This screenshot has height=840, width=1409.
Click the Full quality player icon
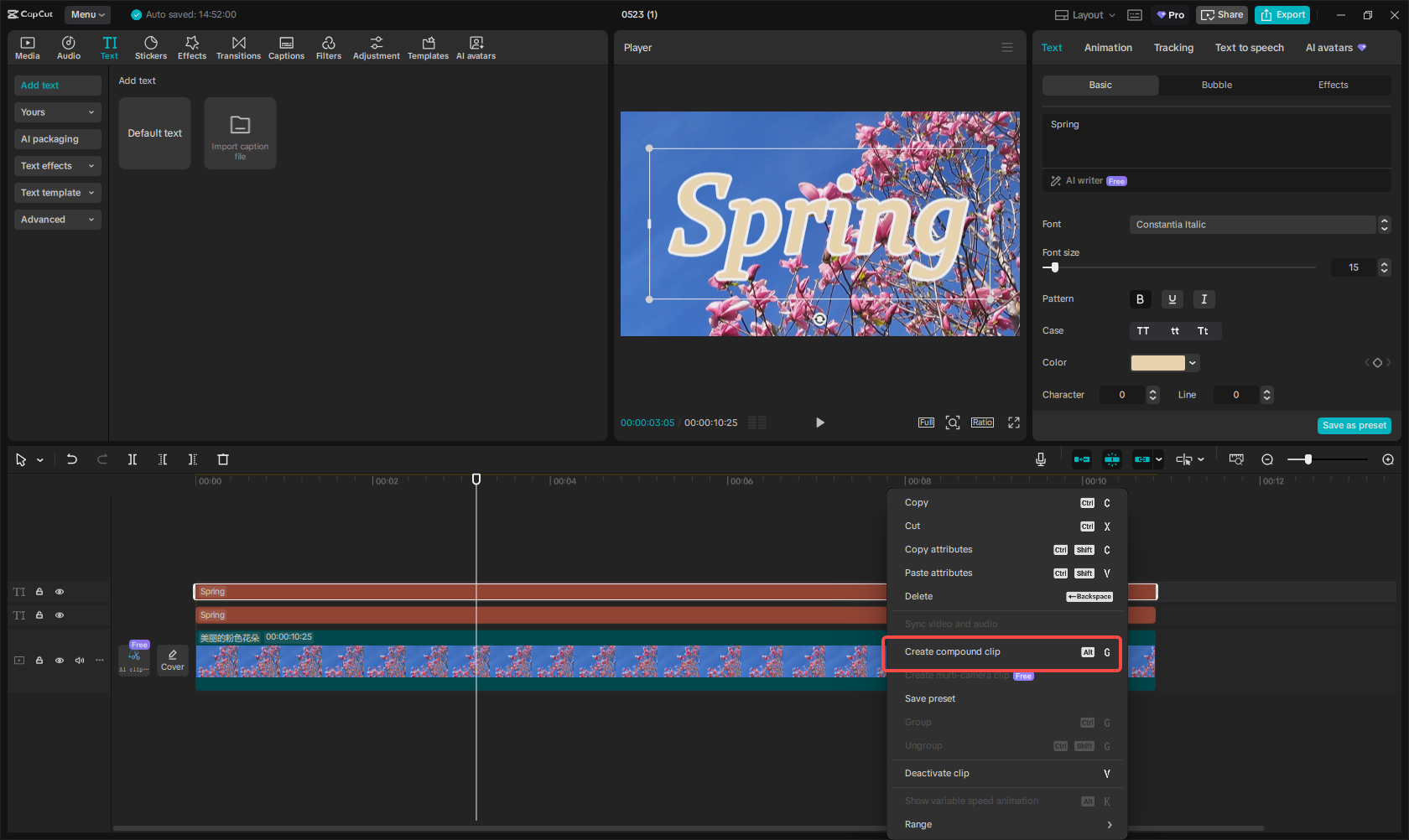(x=926, y=423)
